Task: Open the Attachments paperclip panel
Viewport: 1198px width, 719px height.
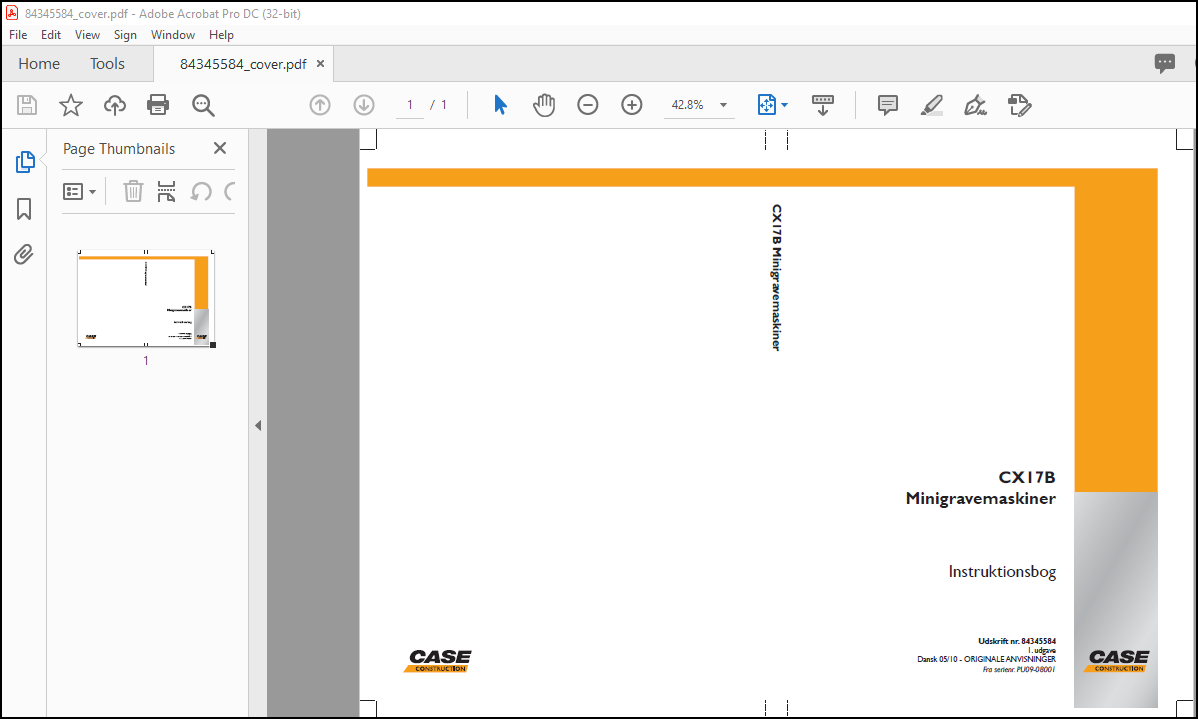Action: tap(24, 254)
